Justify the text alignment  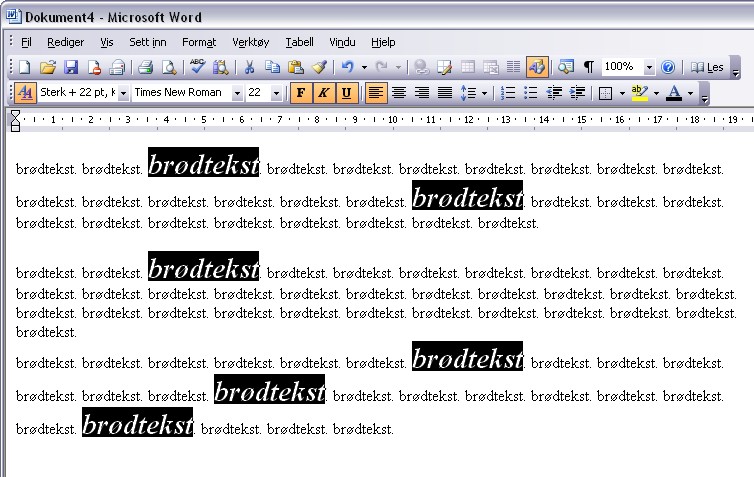coord(445,93)
